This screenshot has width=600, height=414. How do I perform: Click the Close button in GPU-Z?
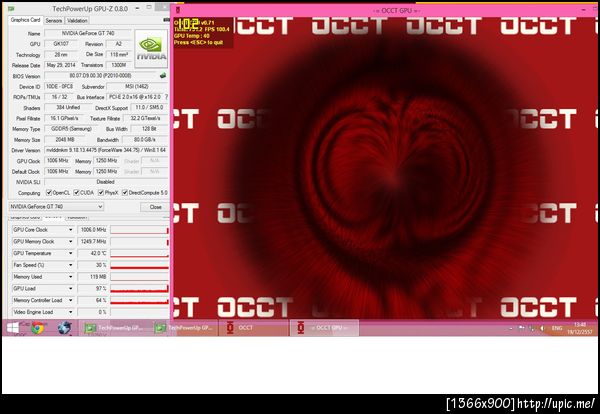pos(155,207)
